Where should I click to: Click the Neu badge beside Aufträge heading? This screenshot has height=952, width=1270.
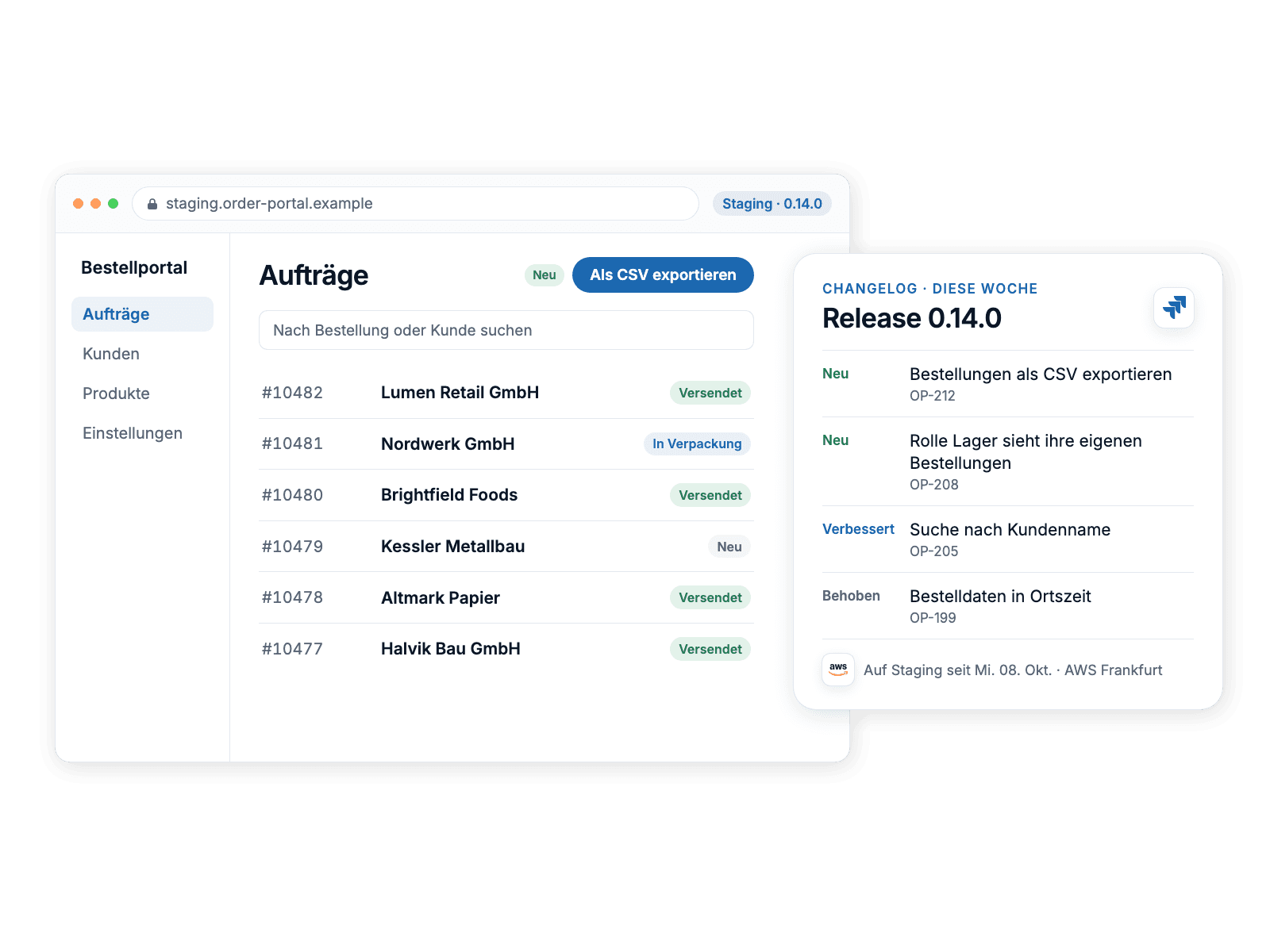click(545, 275)
